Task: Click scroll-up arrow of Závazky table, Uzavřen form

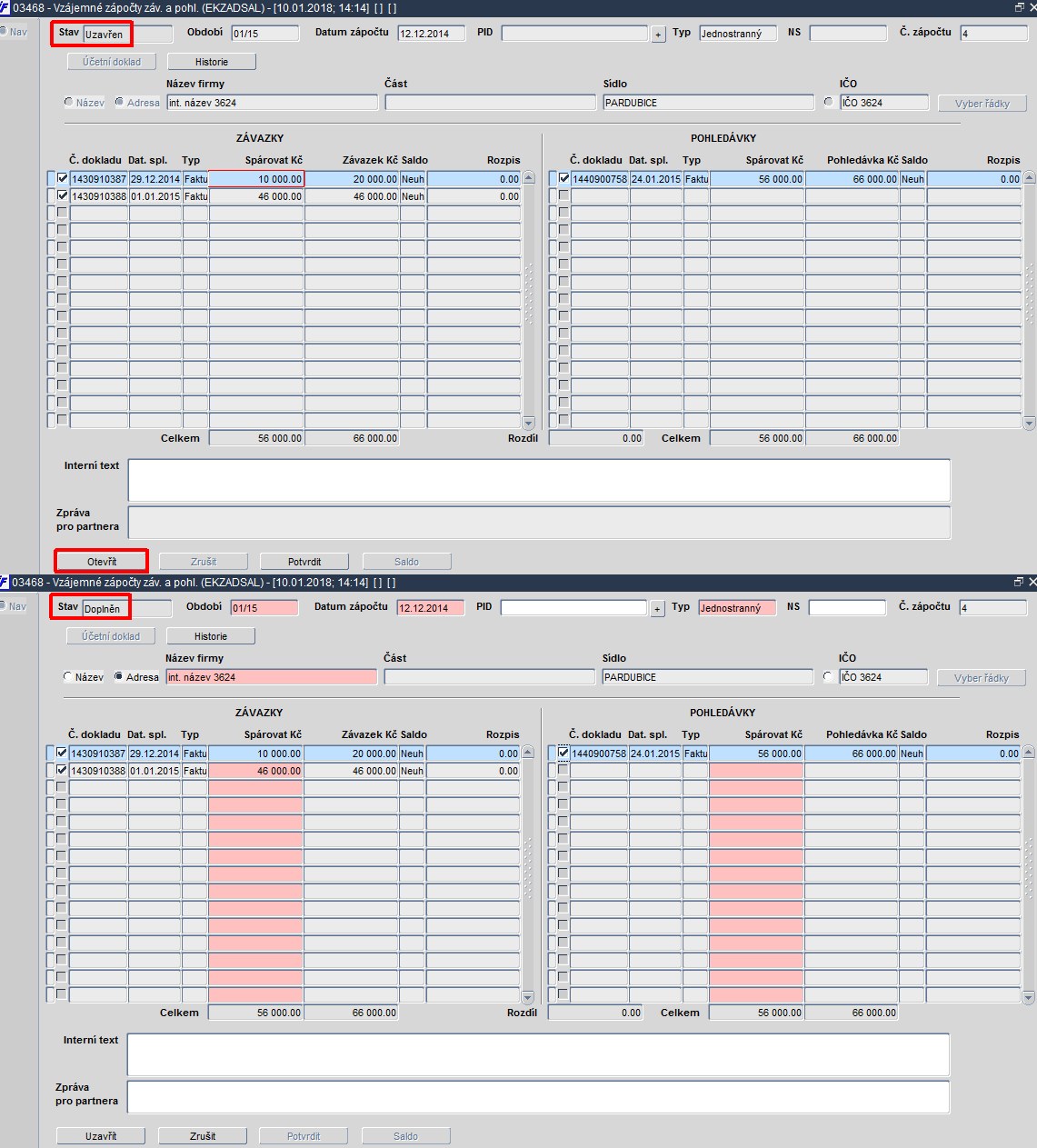Action: [x=529, y=178]
